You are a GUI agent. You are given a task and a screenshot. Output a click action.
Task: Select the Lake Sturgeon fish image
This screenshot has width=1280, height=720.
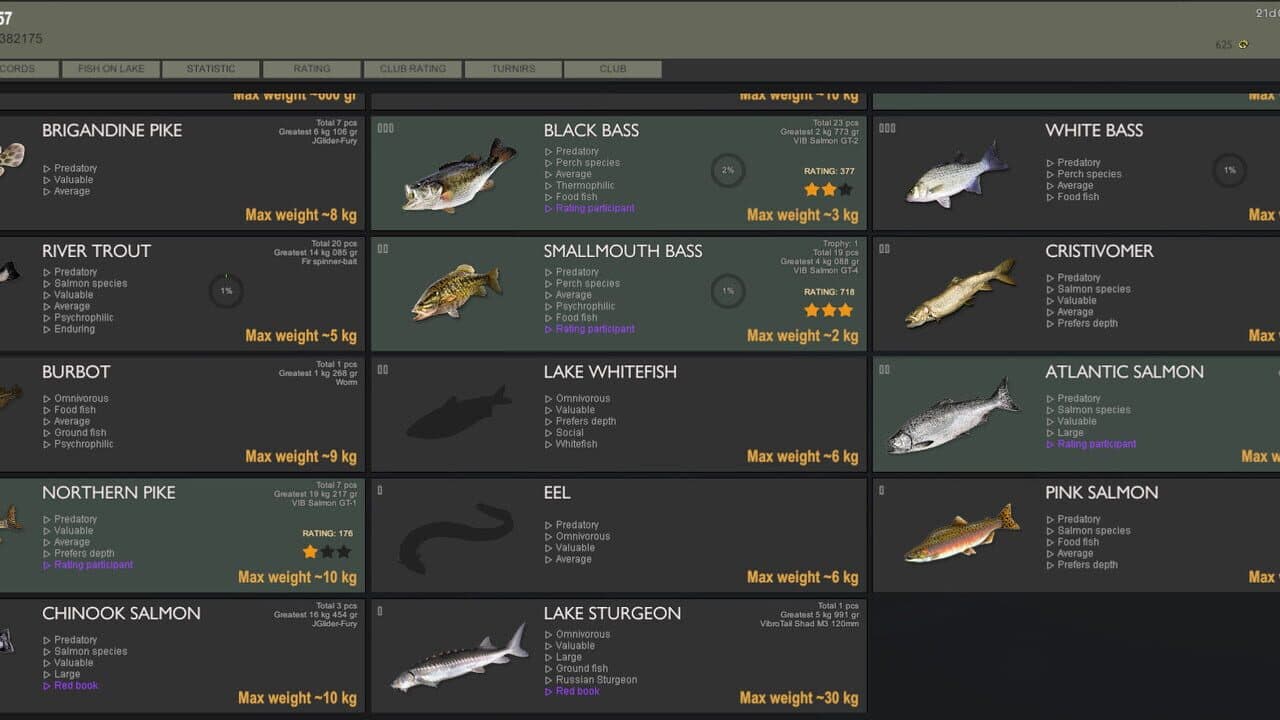click(x=459, y=658)
